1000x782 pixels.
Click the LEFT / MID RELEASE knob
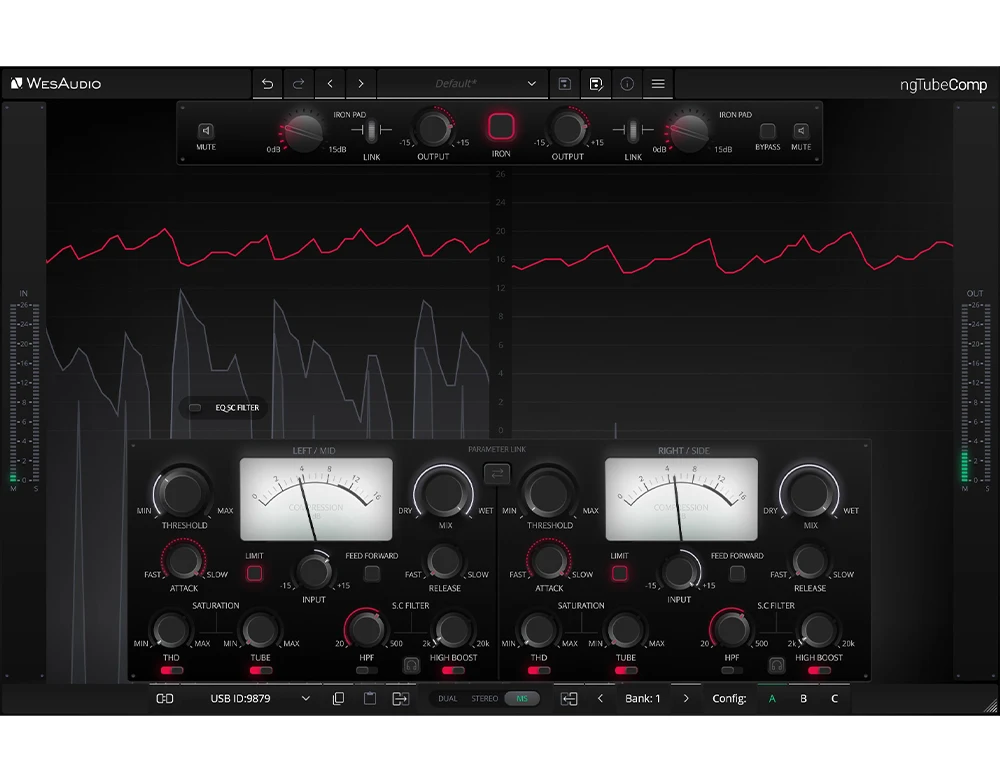point(445,562)
